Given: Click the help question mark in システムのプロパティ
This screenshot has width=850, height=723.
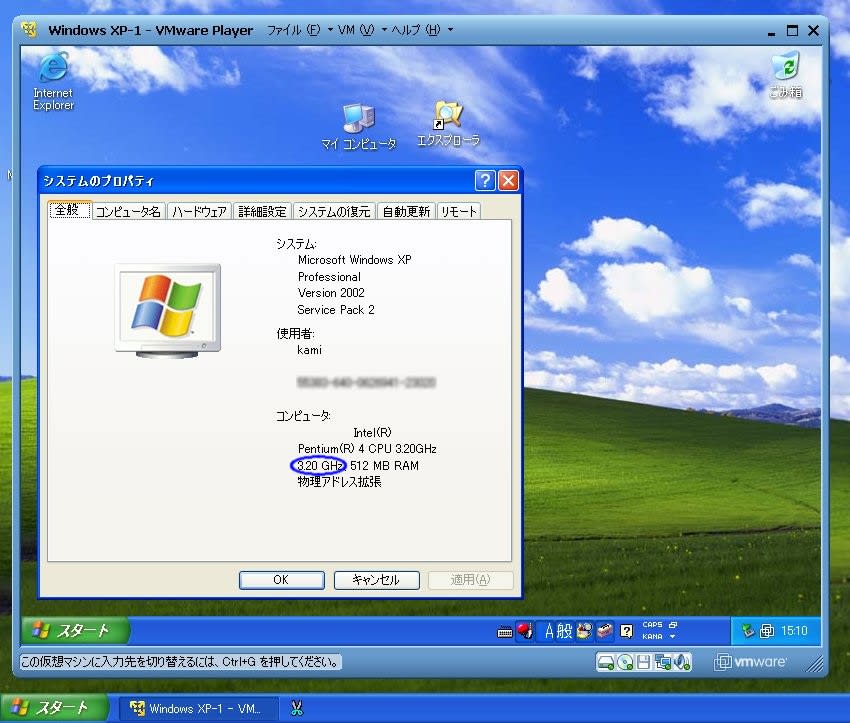Looking at the screenshot, I should coord(485,180).
